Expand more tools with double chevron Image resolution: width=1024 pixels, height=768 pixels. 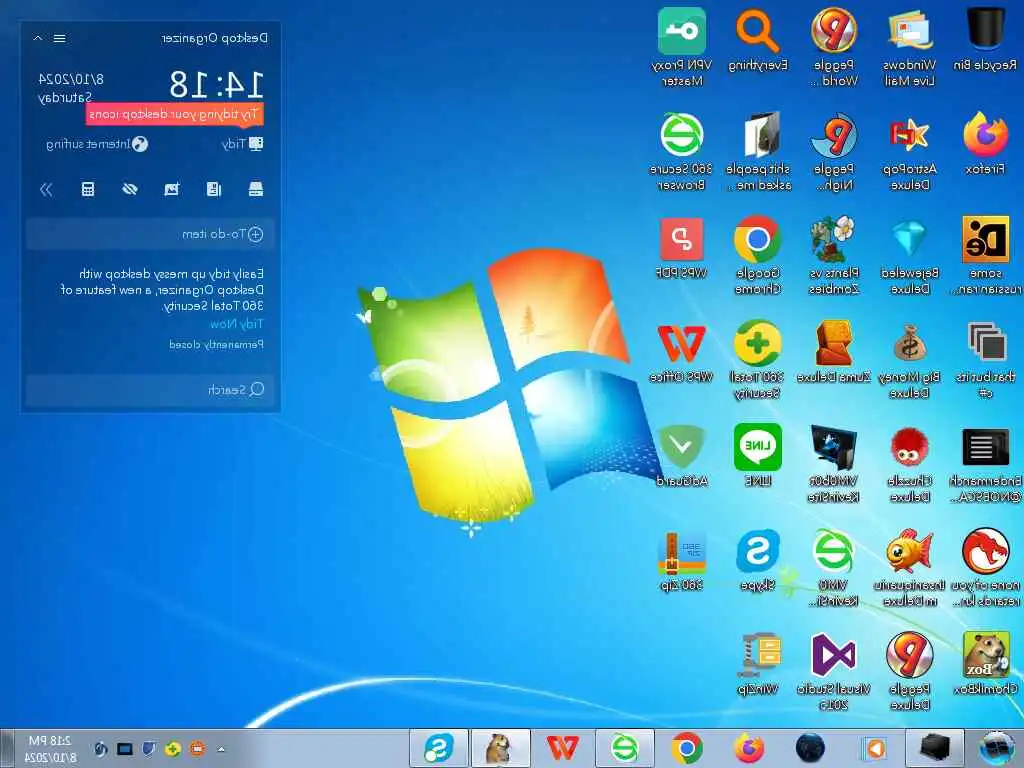click(46, 190)
